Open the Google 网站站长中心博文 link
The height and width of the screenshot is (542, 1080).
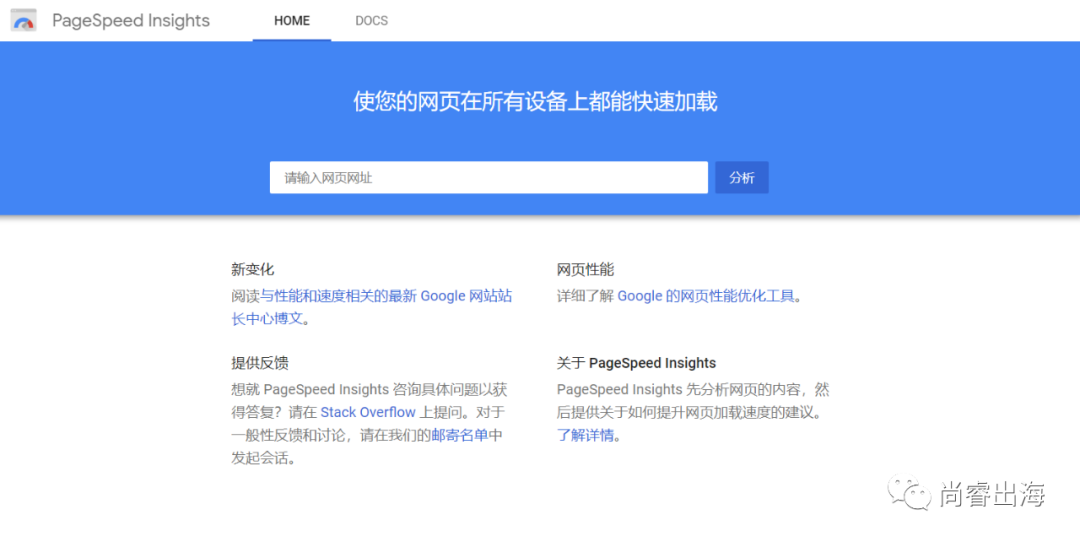point(372,307)
